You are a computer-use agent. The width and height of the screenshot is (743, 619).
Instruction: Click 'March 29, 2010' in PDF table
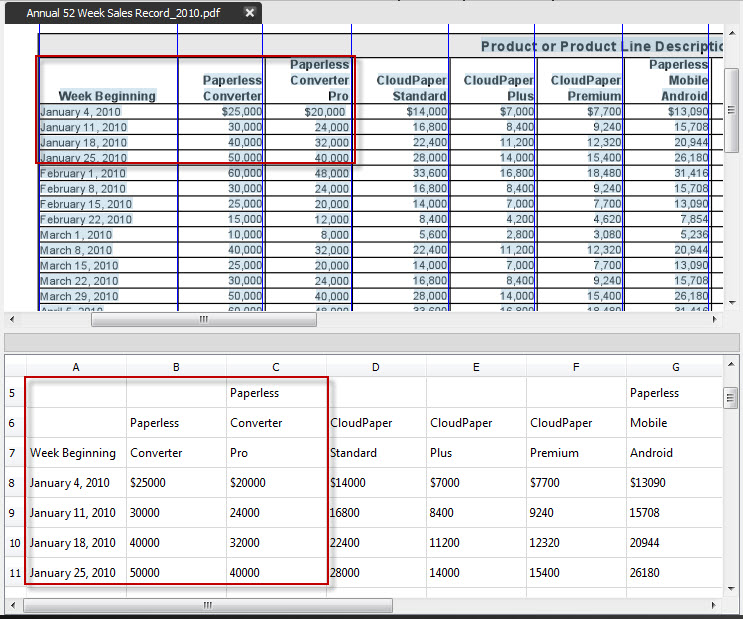(x=79, y=297)
